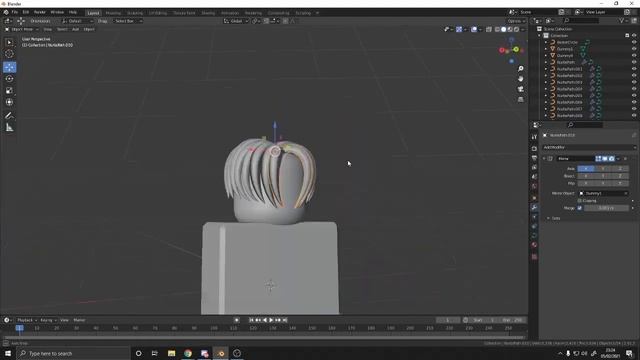This screenshot has height=360, width=640.
Task: Switch to the Animation workspace tab
Action: click(x=230, y=13)
